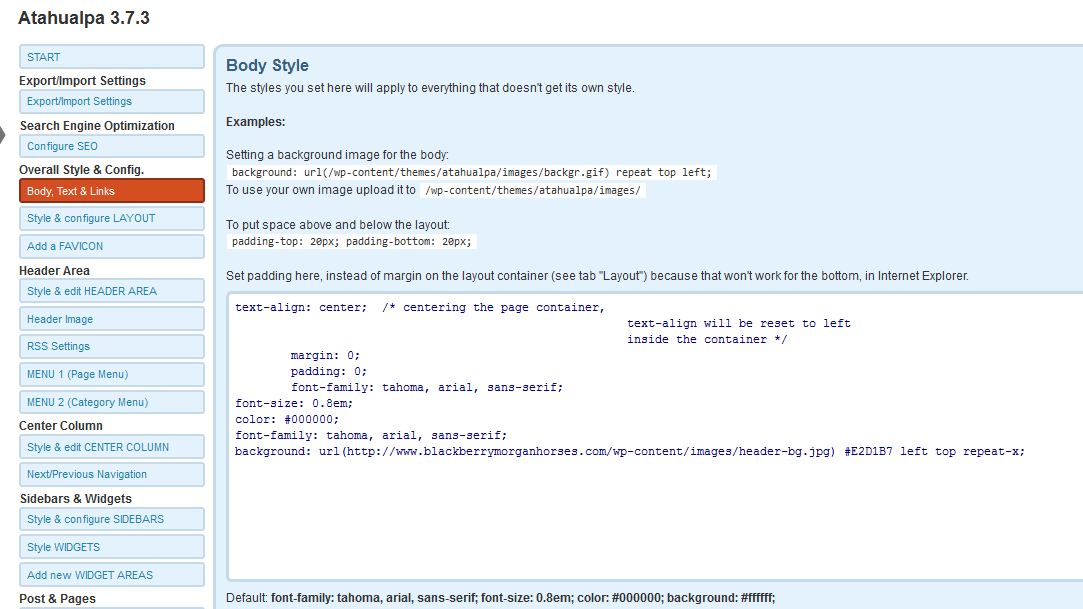The height and width of the screenshot is (609, 1083).
Task: Click the /wp-content/themes/atahualpa/images/ path snippet
Action: coord(533,191)
